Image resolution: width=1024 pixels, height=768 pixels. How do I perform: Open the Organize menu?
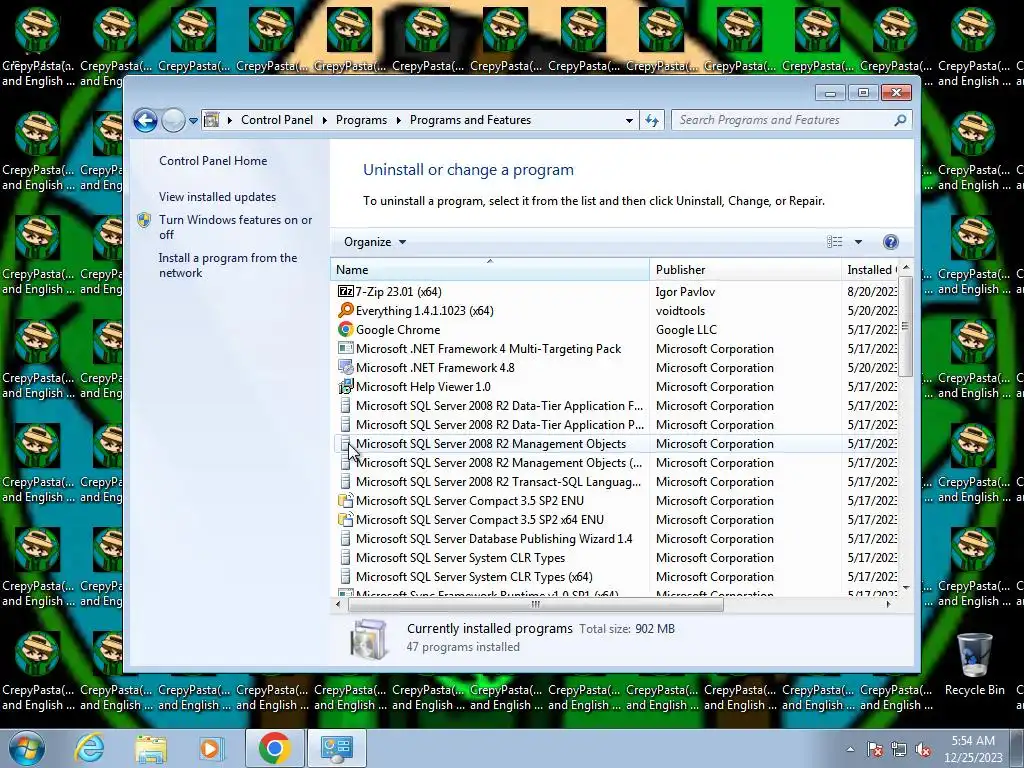(375, 242)
